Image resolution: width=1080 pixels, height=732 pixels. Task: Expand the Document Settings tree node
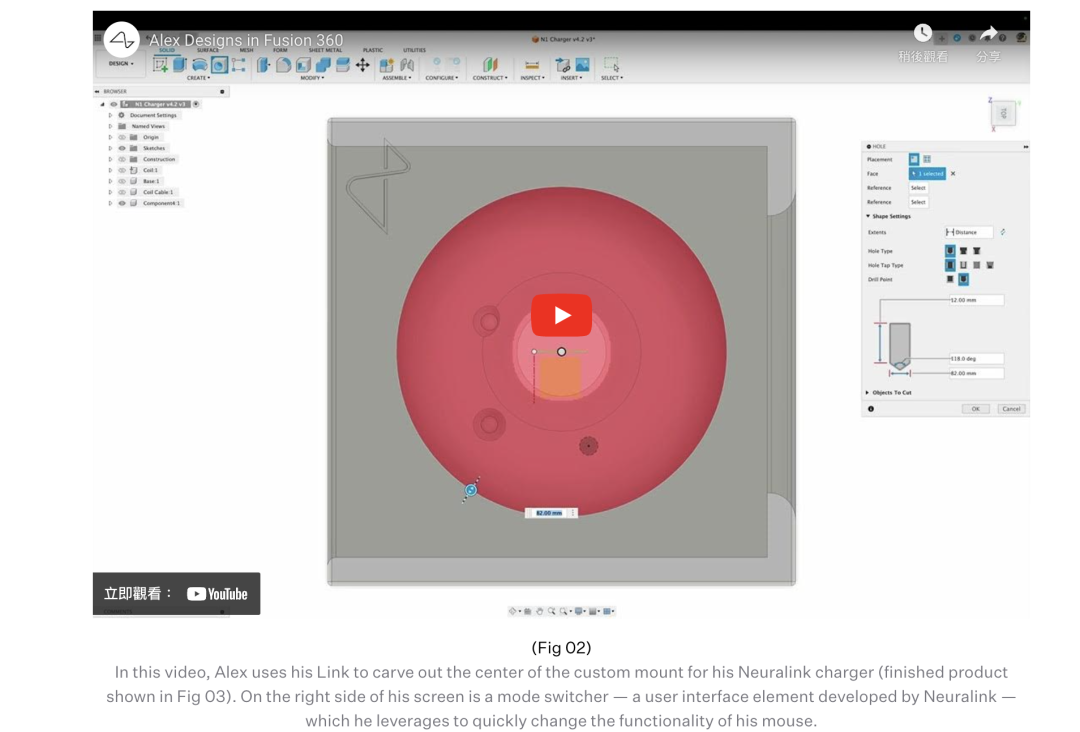point(110,115)
